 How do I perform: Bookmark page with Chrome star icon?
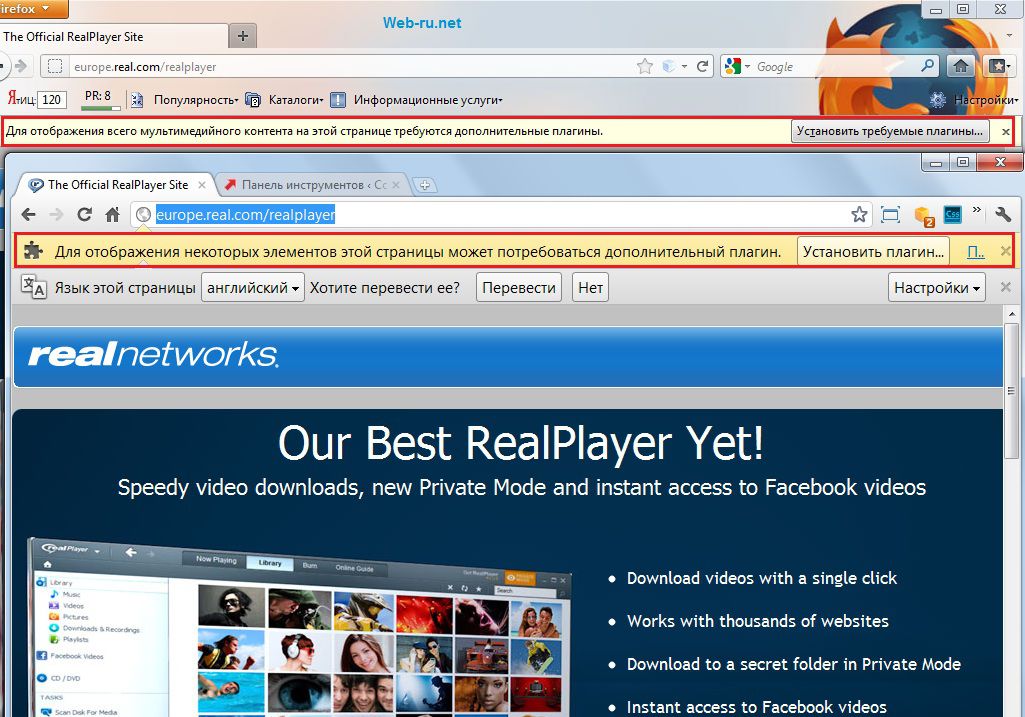click(x=859, y=214)
